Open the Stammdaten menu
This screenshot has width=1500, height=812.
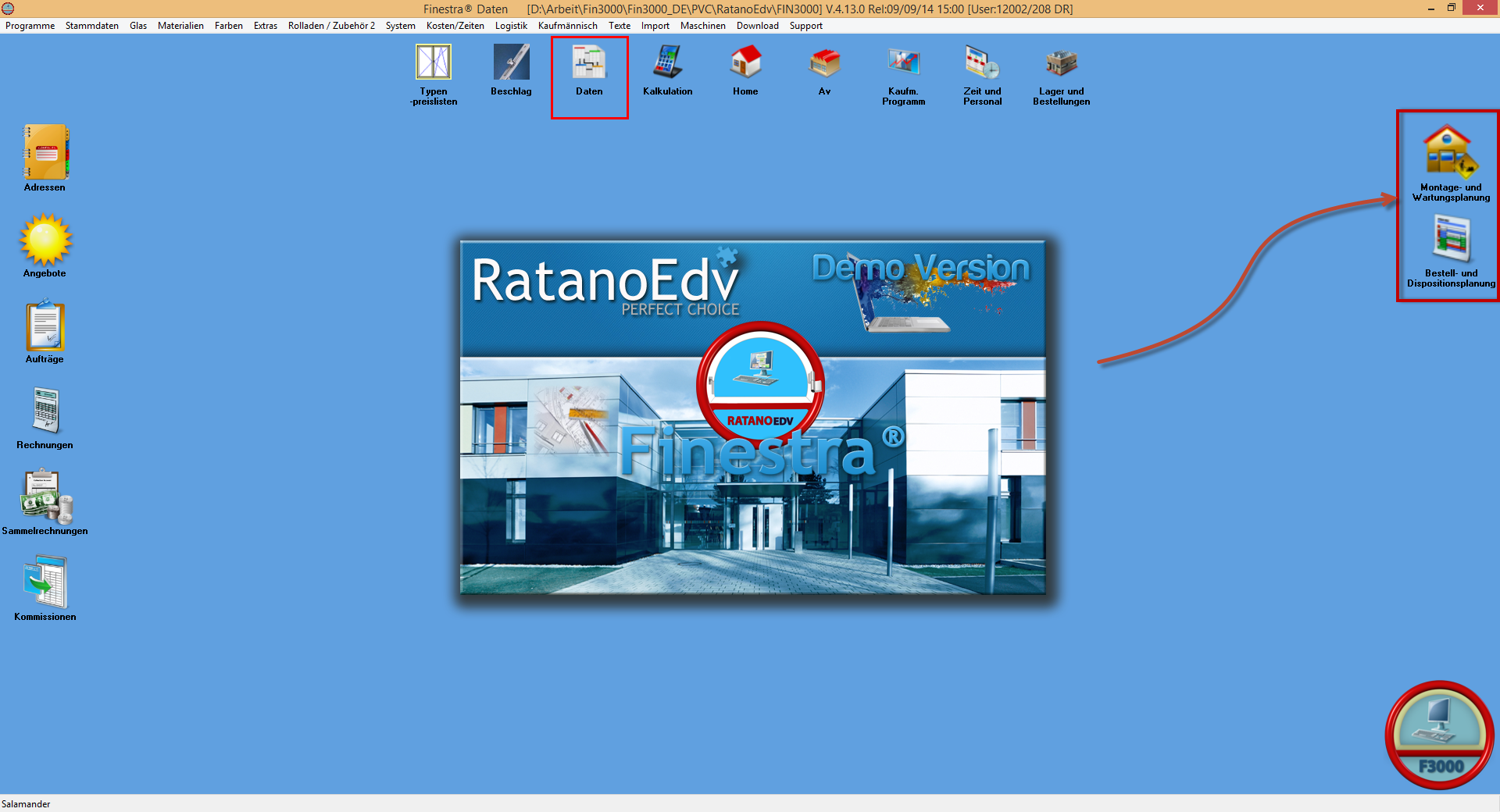click(x=92, y=26)
